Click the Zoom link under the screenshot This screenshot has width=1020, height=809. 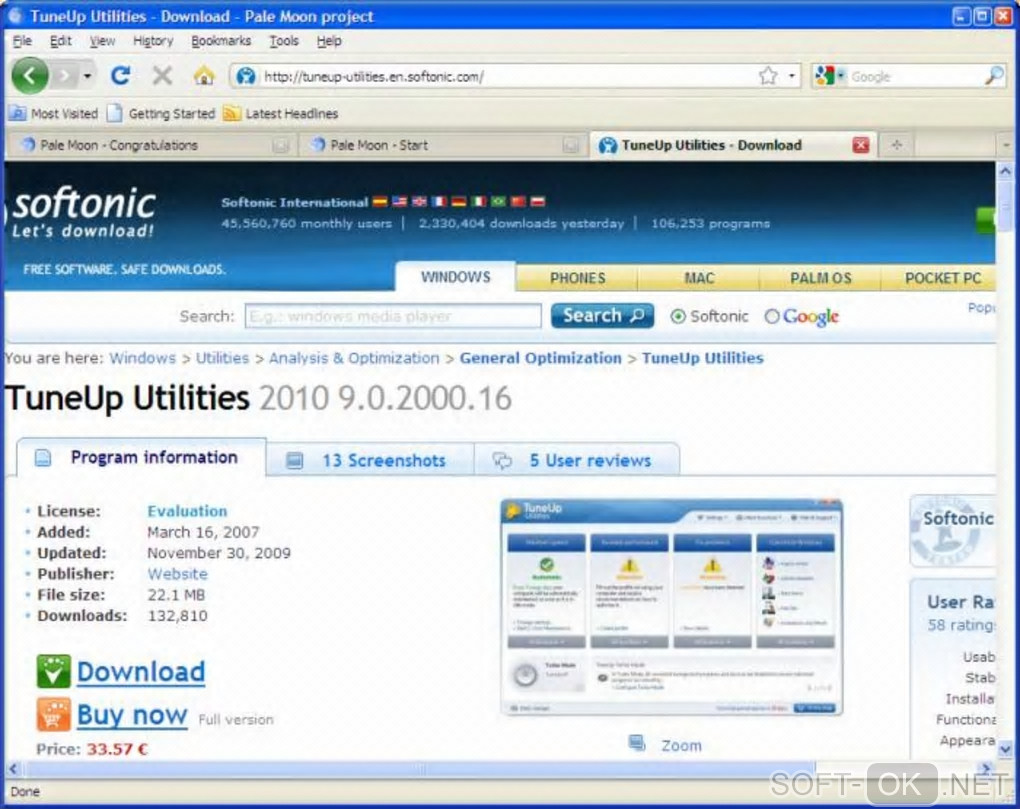(681, 746)
